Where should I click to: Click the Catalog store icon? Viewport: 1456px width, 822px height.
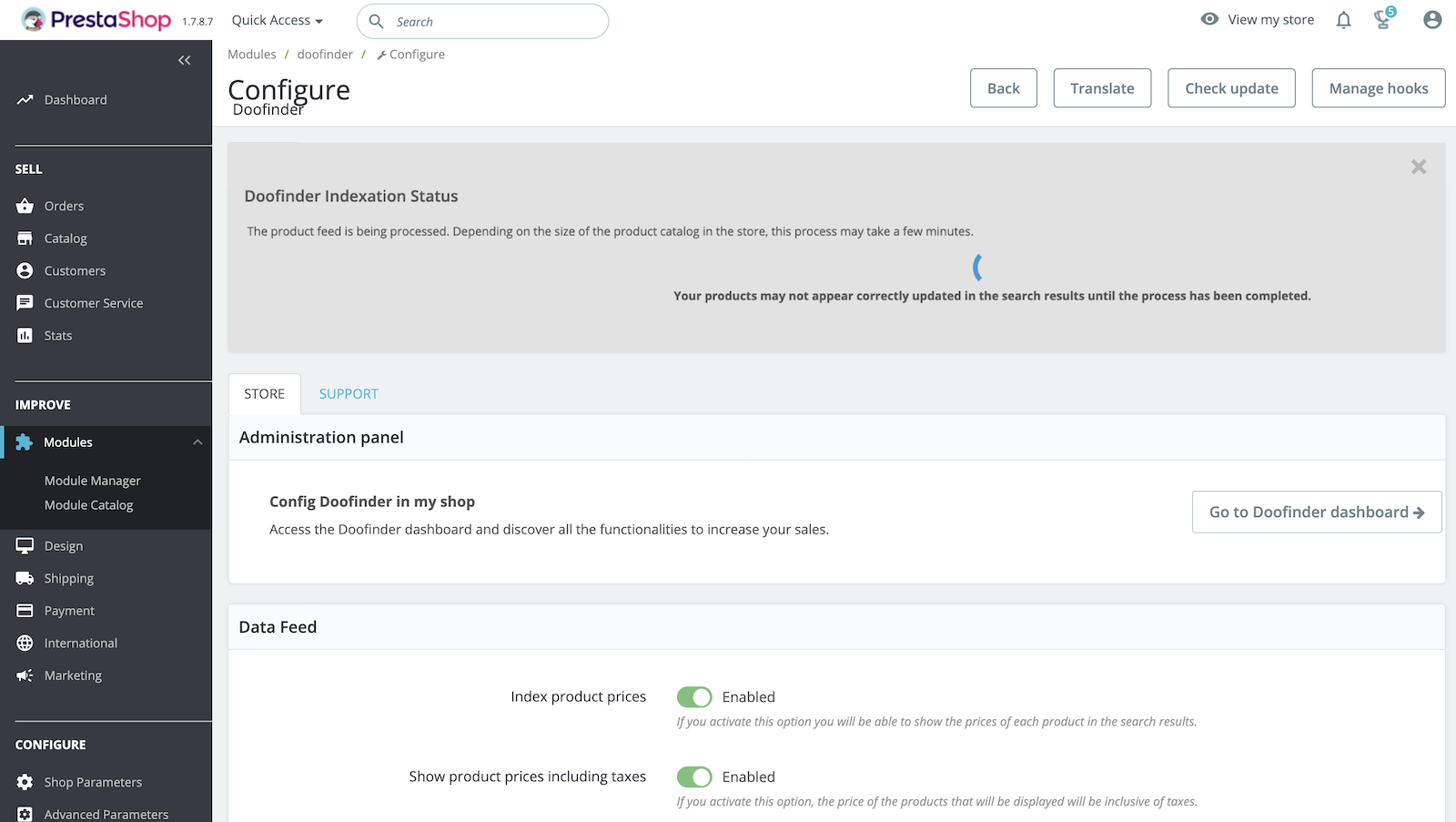tap(25, 238)
